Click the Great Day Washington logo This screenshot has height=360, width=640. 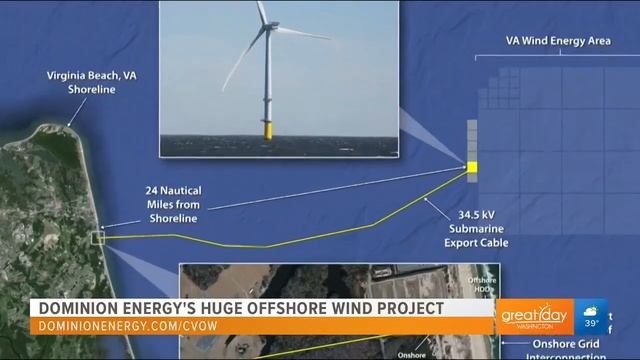(535, 317)
